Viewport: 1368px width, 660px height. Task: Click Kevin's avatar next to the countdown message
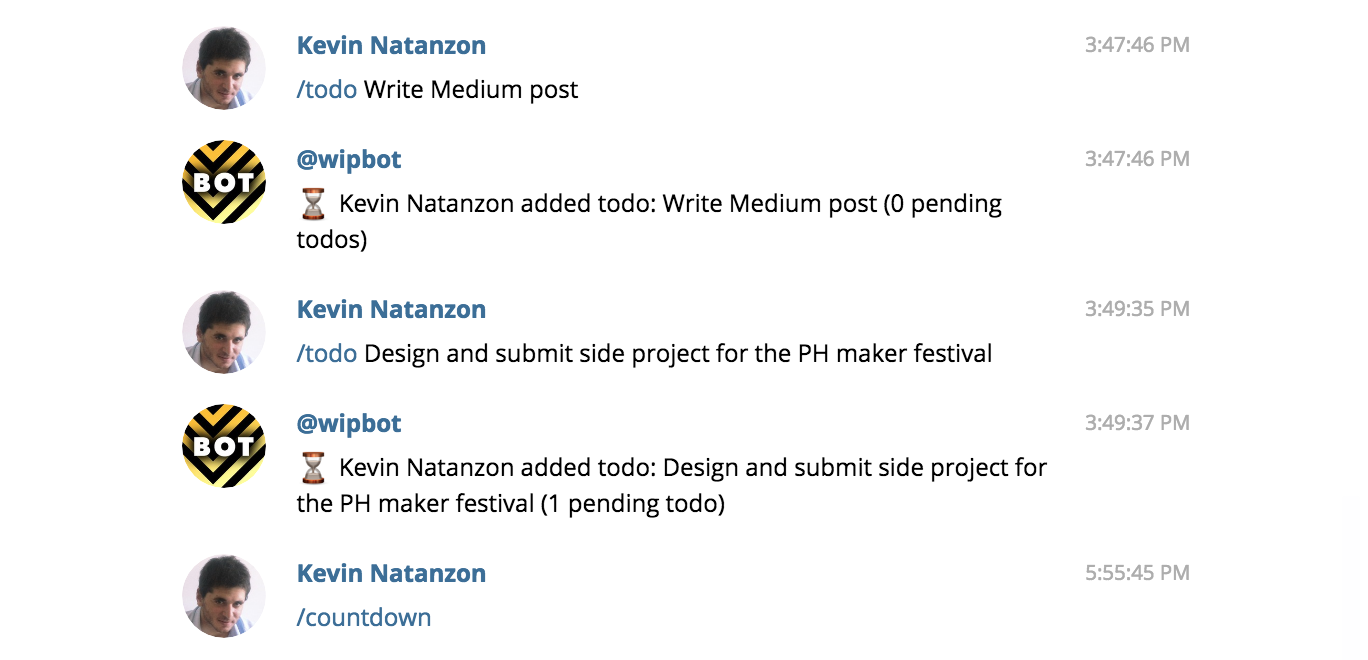pos(224,596)
